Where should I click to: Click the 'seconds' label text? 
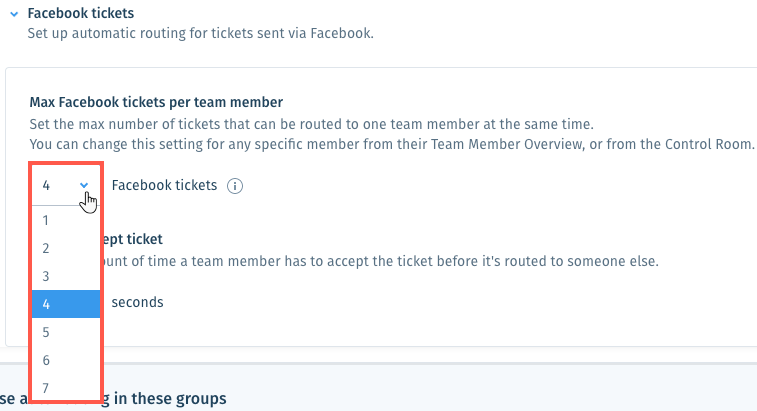click(x=138, y=302)
